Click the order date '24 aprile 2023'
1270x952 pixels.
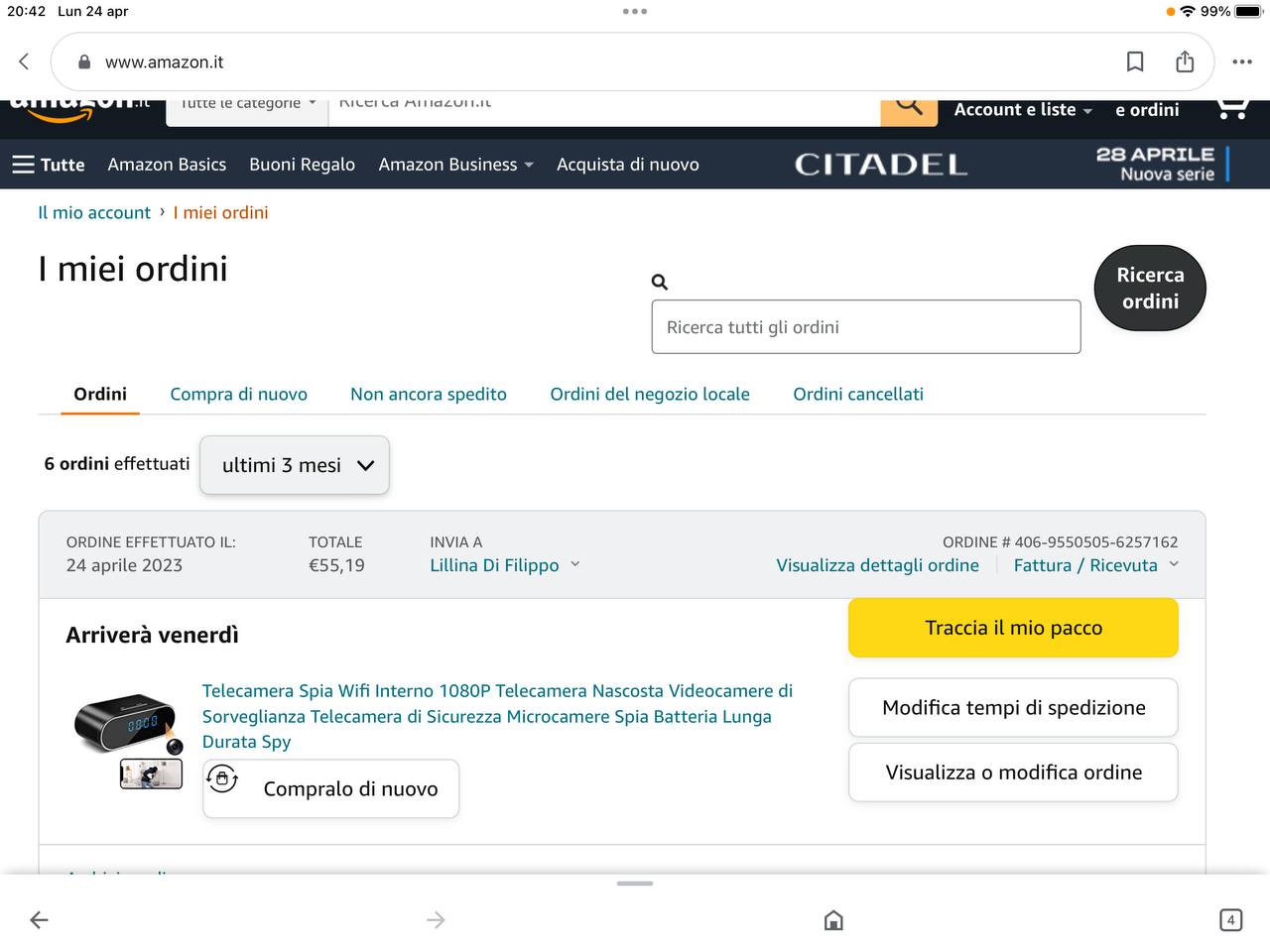[124, 565]
